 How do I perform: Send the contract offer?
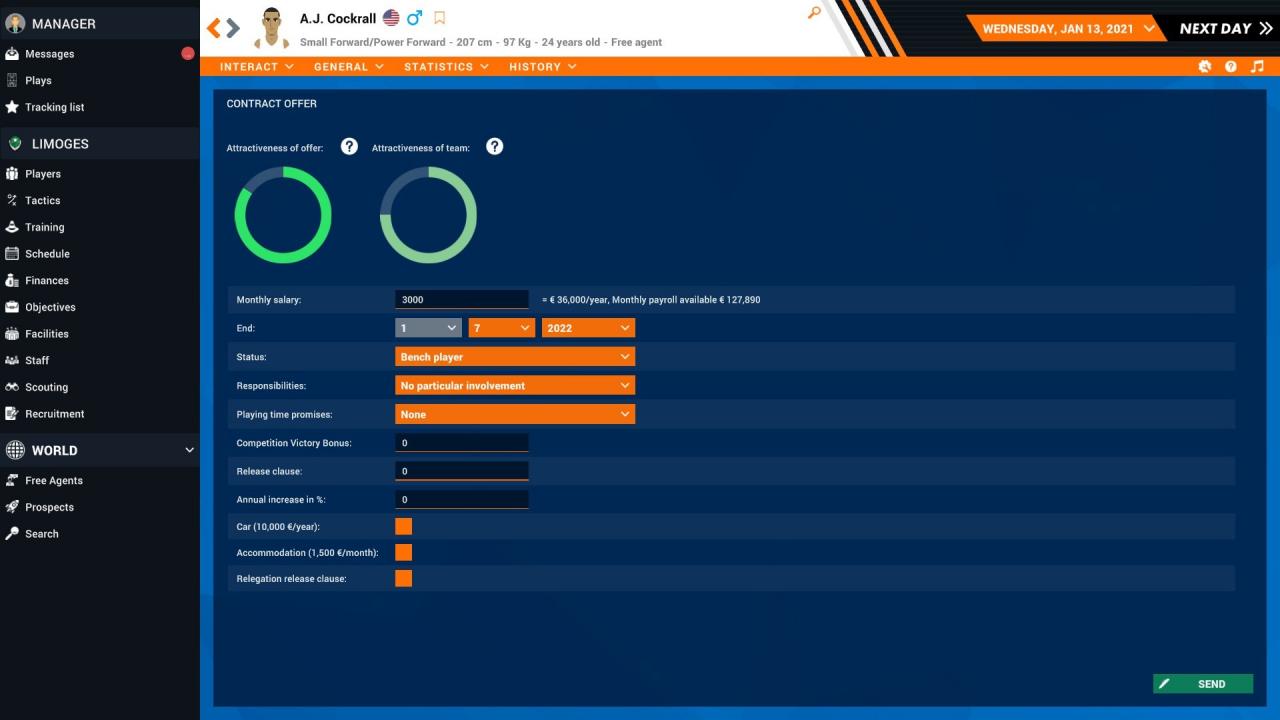1202,684
